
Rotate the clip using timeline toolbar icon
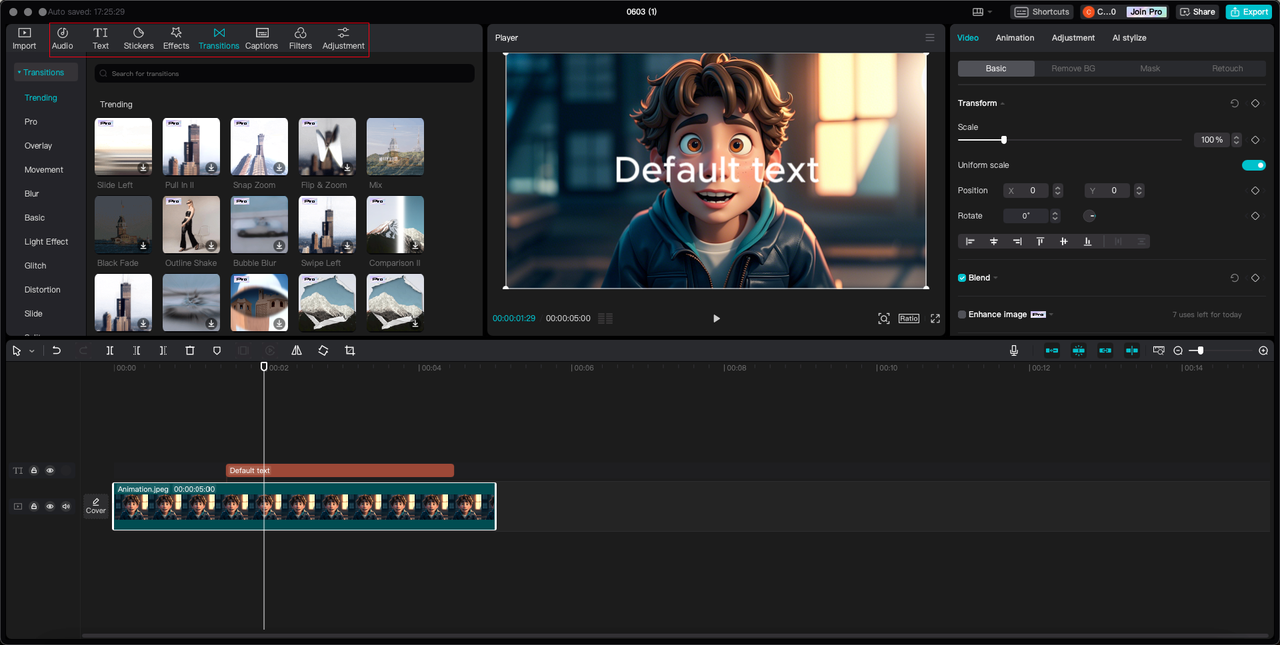(x=323, y=351)
